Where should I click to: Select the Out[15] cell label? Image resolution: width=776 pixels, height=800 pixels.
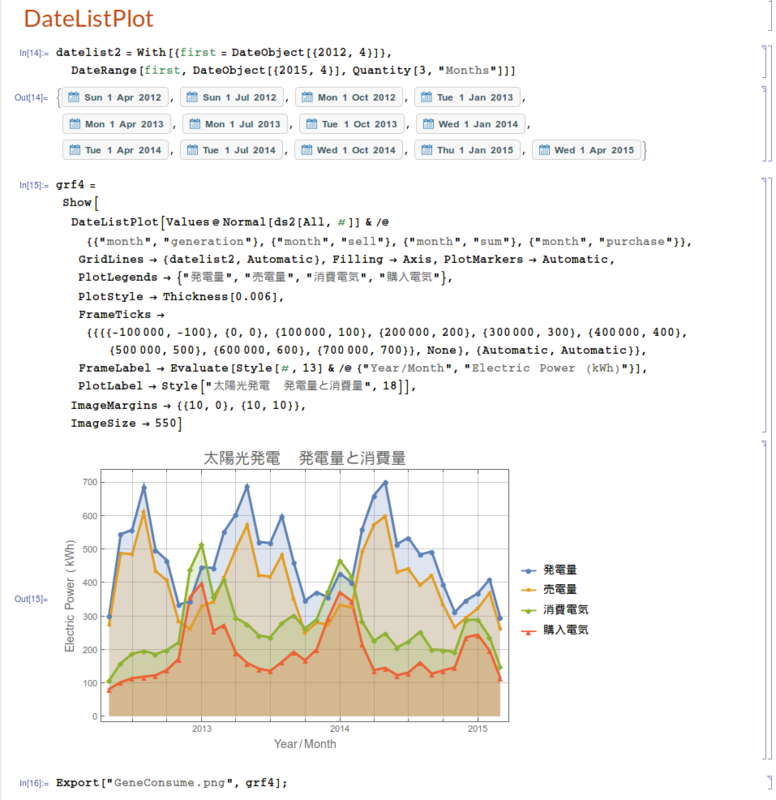[31, 599]
